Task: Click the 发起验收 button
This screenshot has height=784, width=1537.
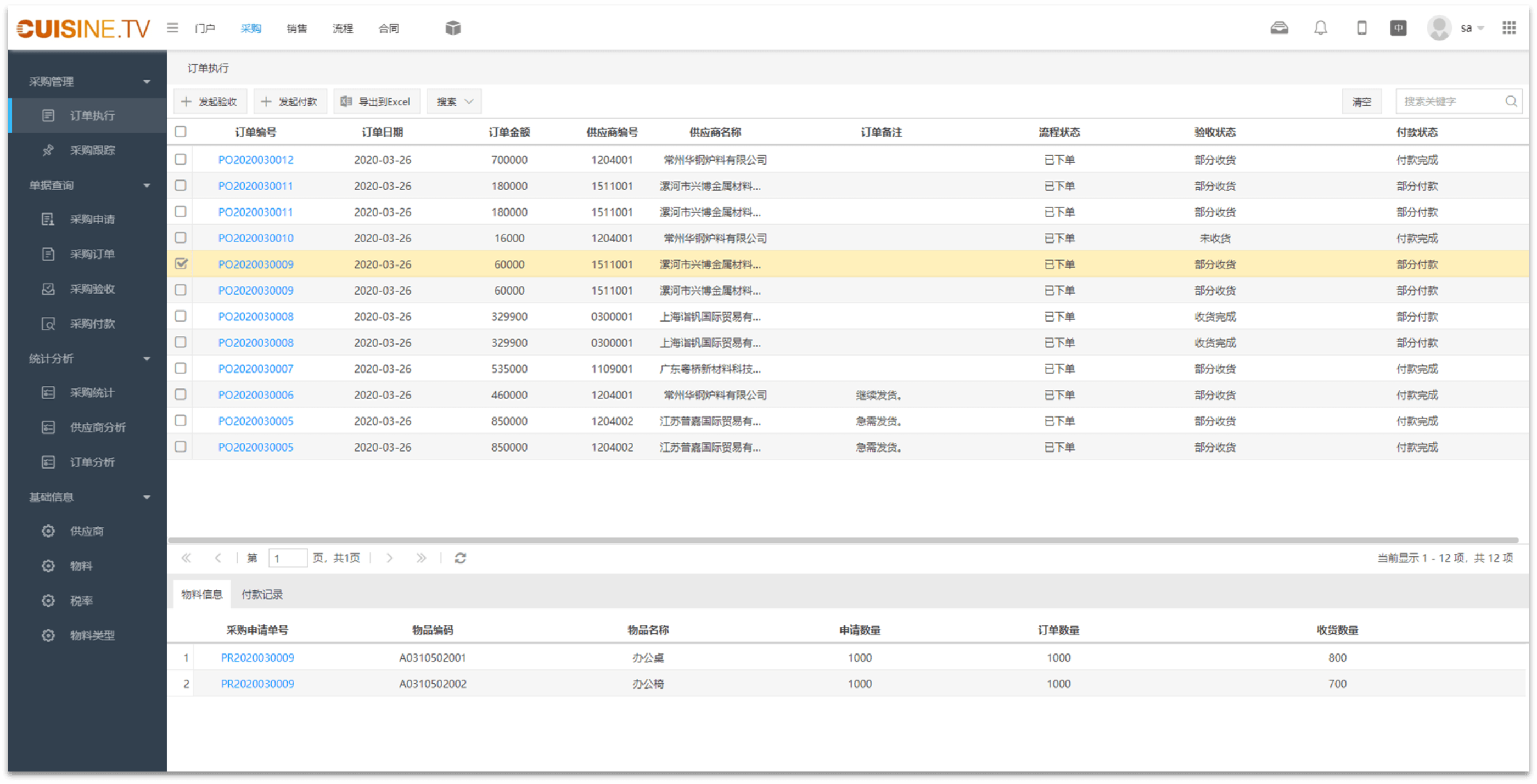Action: coord(210,101)
